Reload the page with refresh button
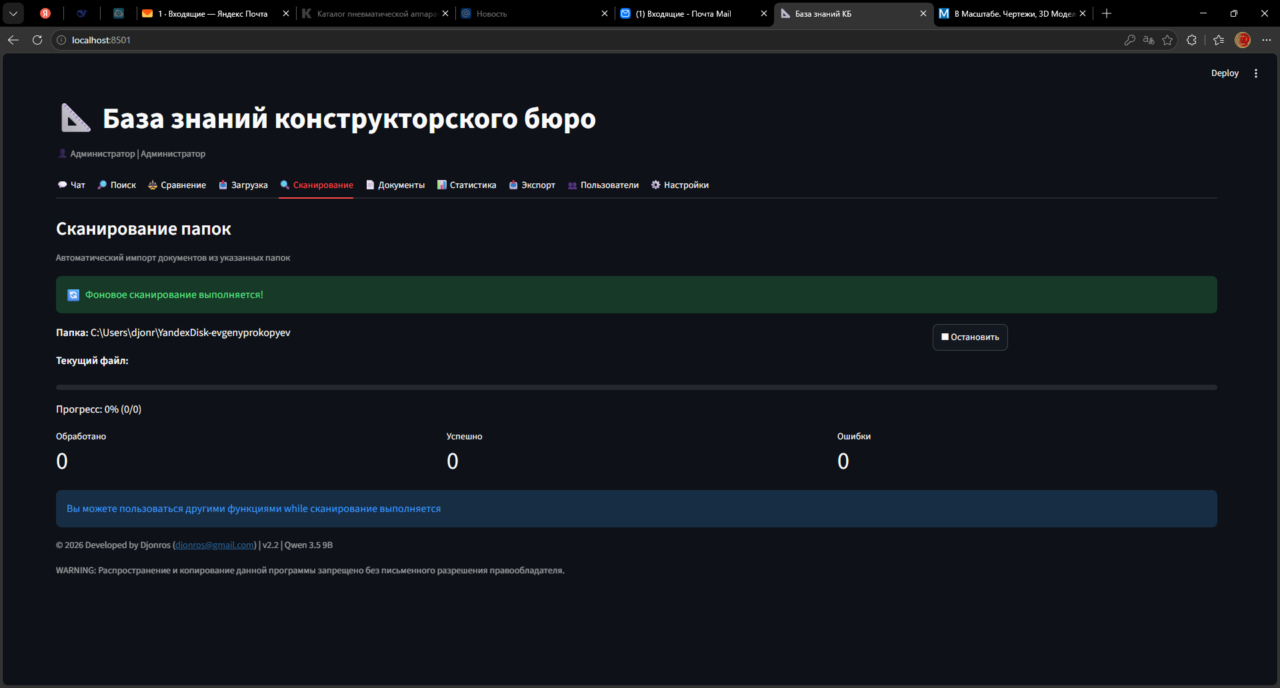Screen dimensions: 1280x688 (x=37, y=40)
